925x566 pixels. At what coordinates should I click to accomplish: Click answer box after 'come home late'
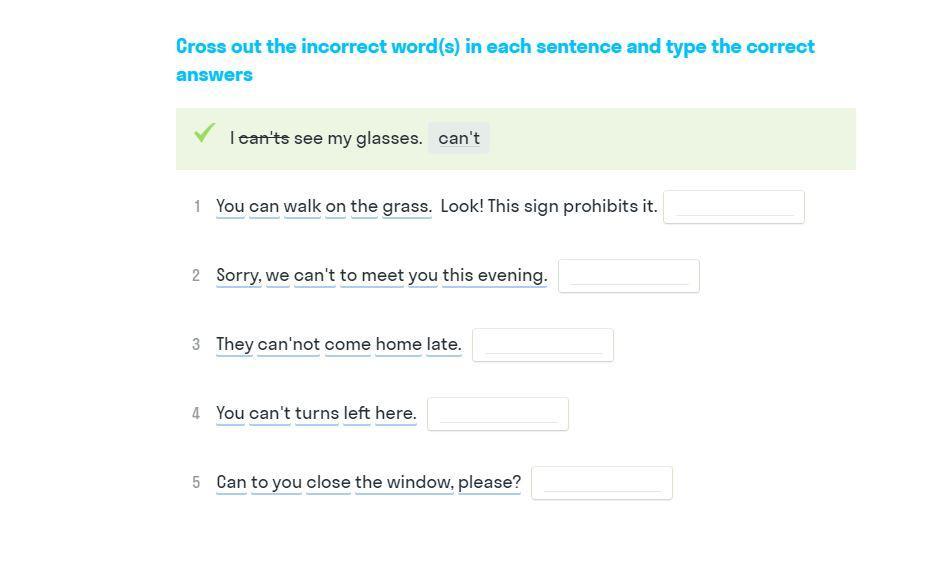[x=542, y=345]
